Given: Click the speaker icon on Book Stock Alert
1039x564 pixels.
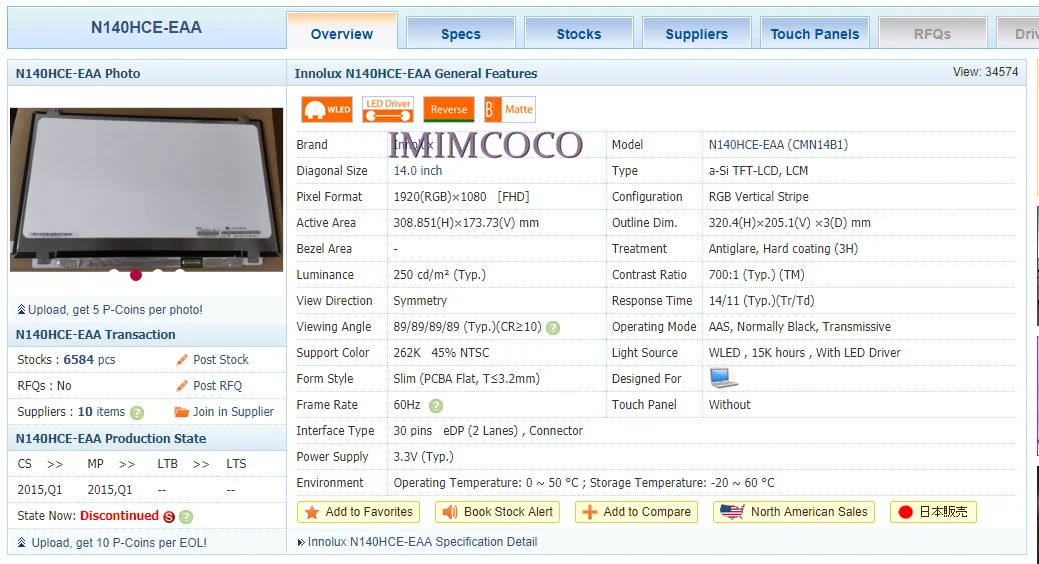Looking at the screenshot, I should (450, 512).
